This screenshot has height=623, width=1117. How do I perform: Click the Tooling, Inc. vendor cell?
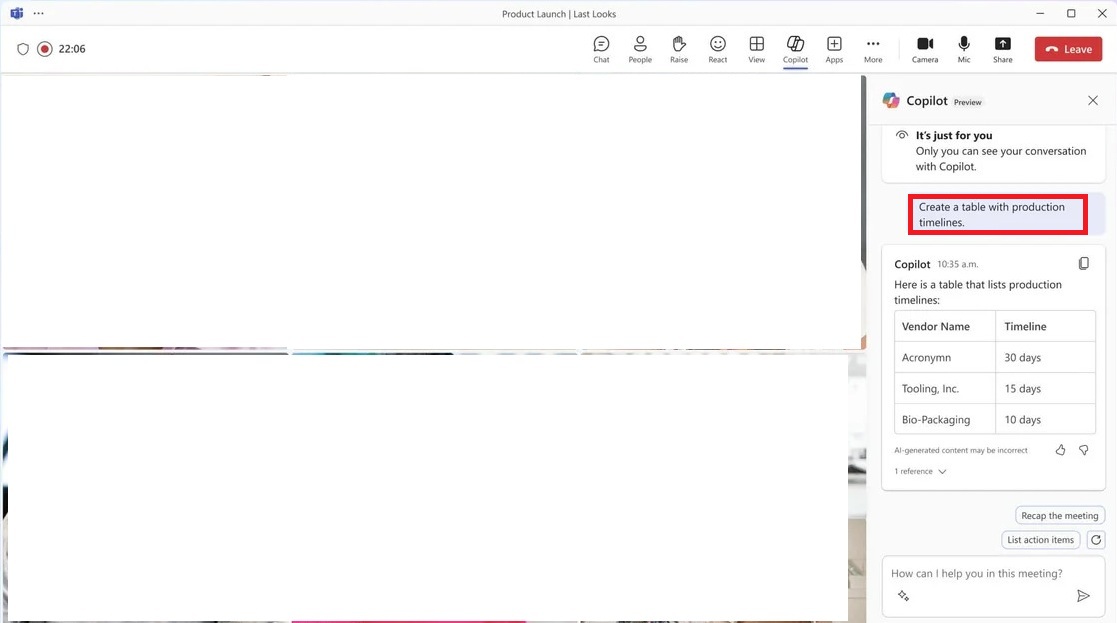pos(945,389)
